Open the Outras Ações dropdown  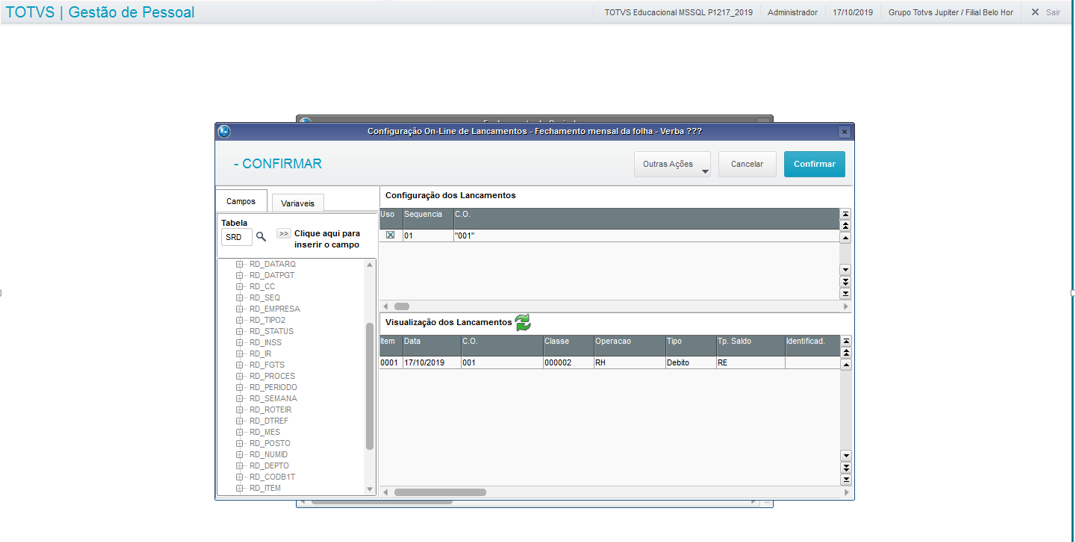pos(672,164)
